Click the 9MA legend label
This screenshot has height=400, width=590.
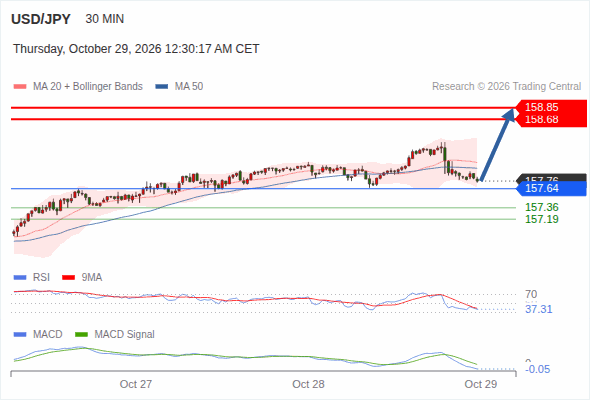(92, 278)
